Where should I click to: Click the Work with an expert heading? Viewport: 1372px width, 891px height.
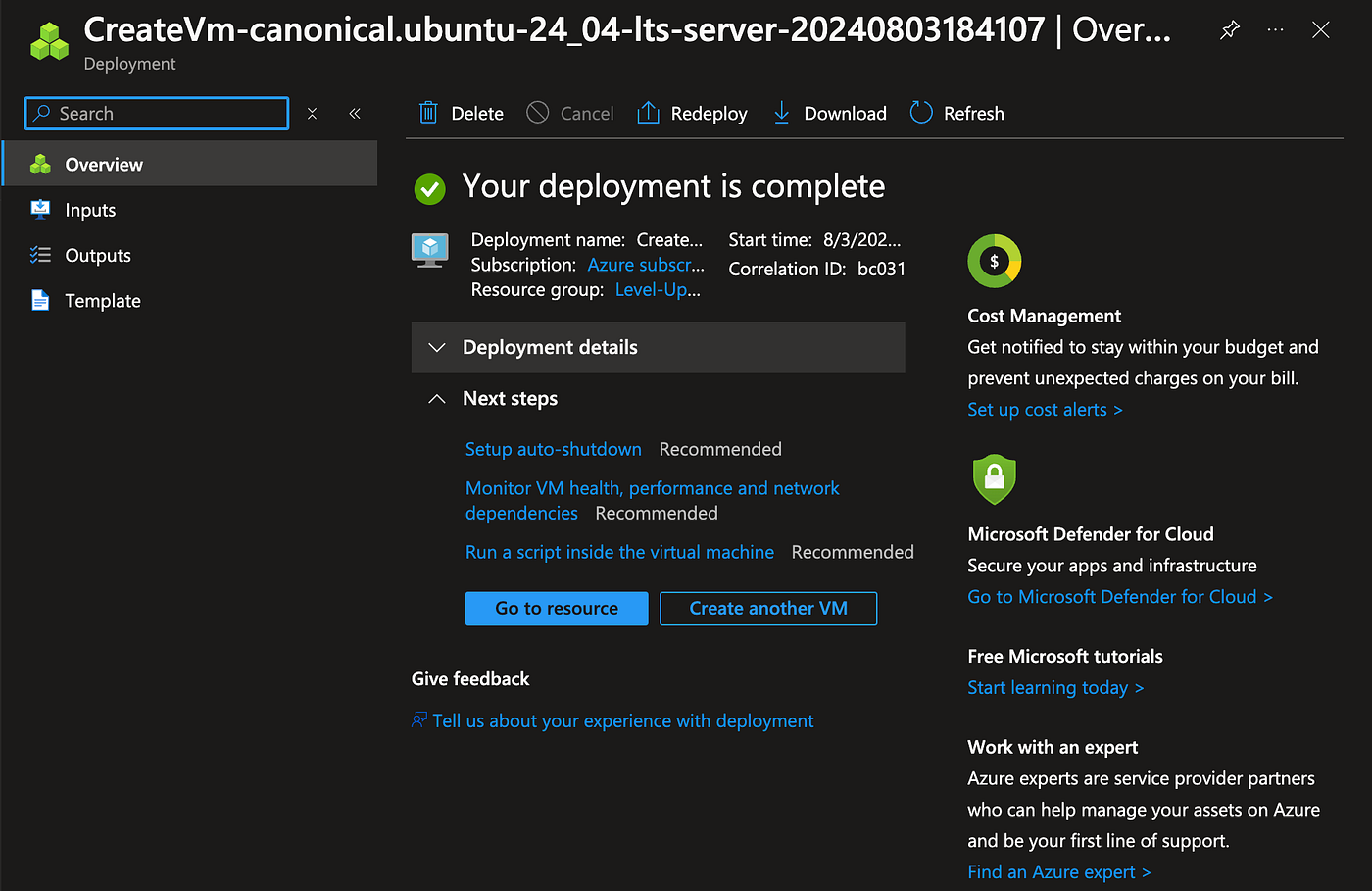click(x=1053, y=747)
